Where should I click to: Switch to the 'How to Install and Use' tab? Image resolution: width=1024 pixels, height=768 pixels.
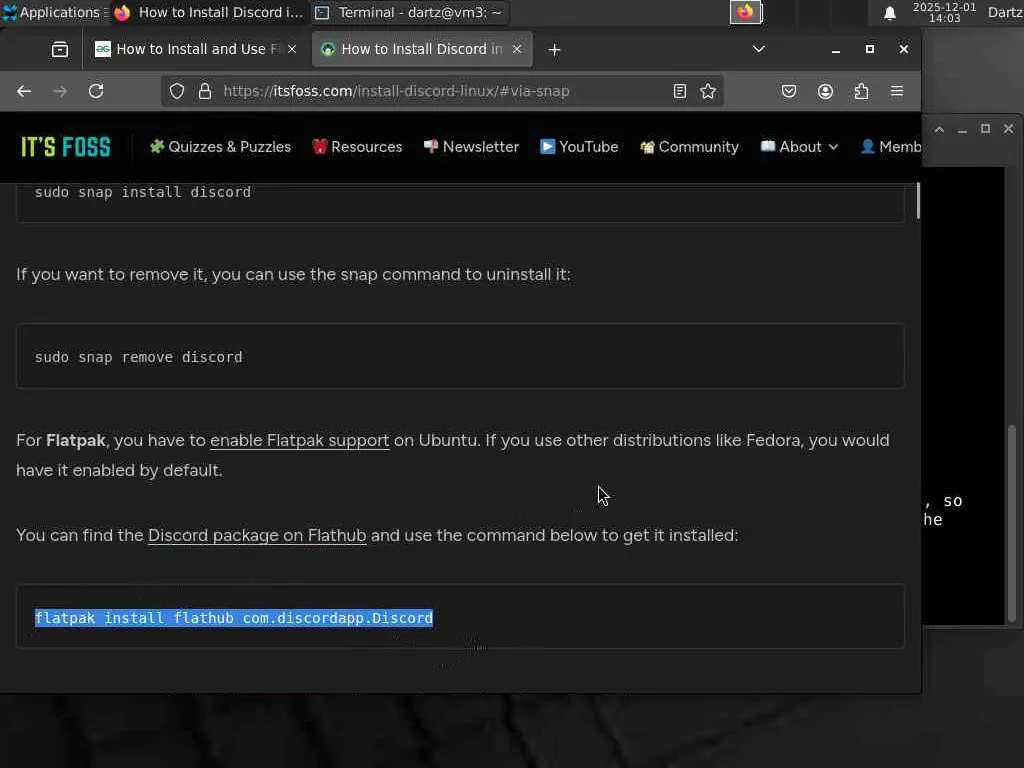195,49
